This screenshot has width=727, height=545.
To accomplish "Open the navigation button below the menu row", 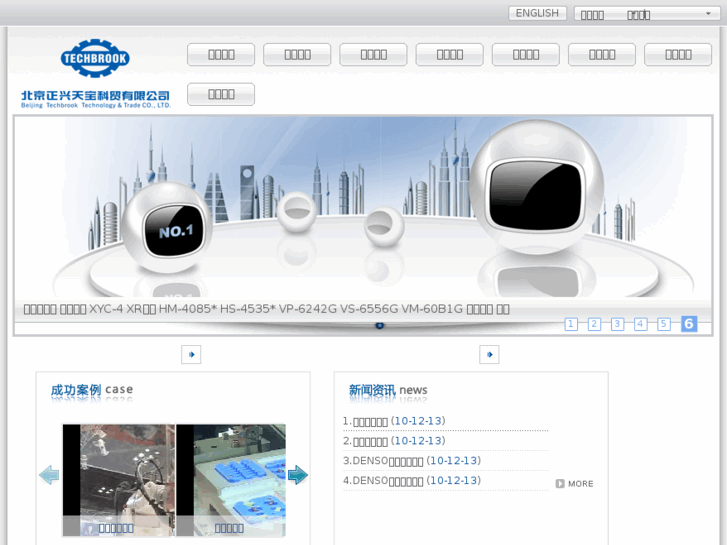I will pyautogui.click(x=221, y=94).
